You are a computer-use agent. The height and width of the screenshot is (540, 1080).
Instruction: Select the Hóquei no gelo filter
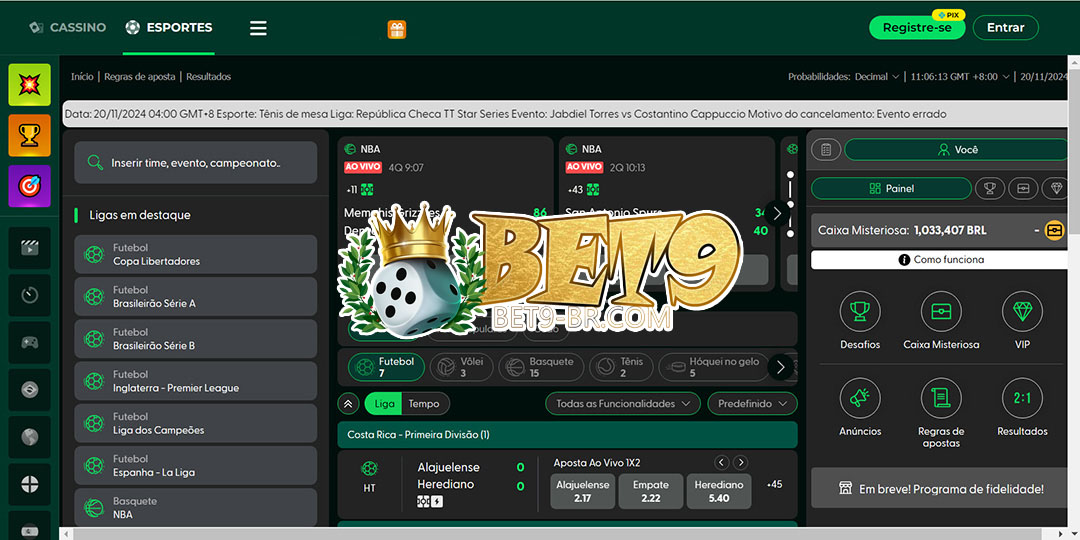tap(716, 367)
